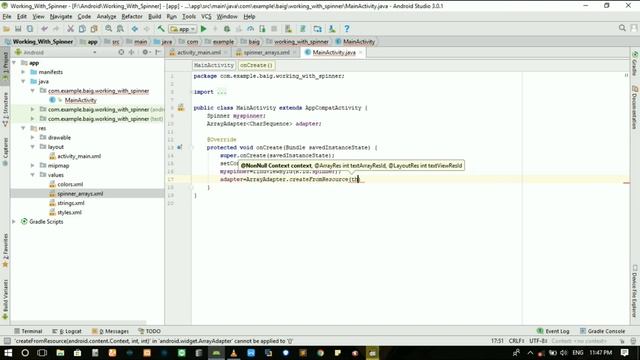This screenshot has width=640, height=360.
Task: Open the Event Log
Action: [x=553, y=331]
